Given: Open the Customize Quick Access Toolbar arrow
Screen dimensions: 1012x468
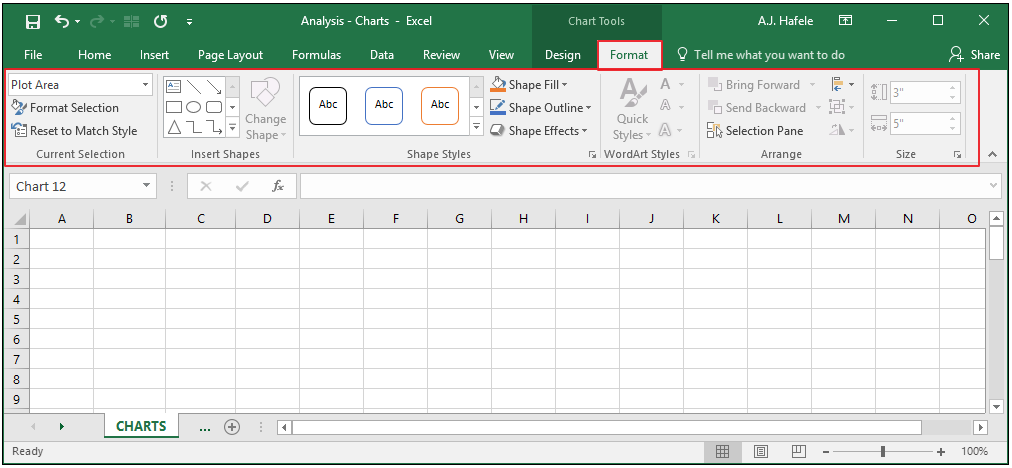Looking at the screenshot, I should tap(189, 22).
